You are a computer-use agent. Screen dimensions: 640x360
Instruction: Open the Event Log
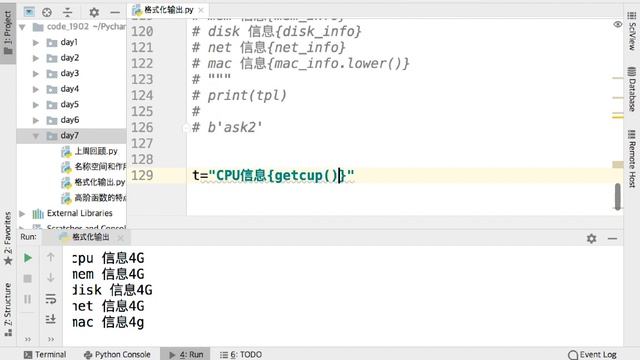tap(592, 354)
